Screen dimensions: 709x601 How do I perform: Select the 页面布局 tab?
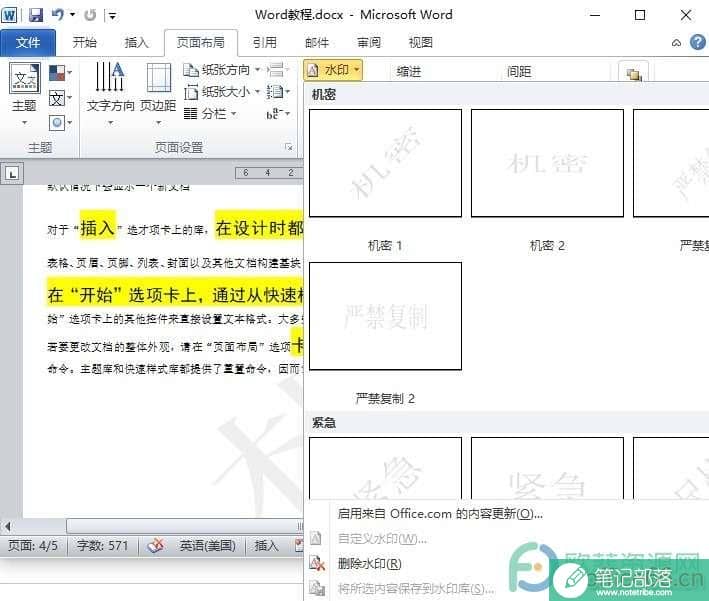(x=200, y=43)
